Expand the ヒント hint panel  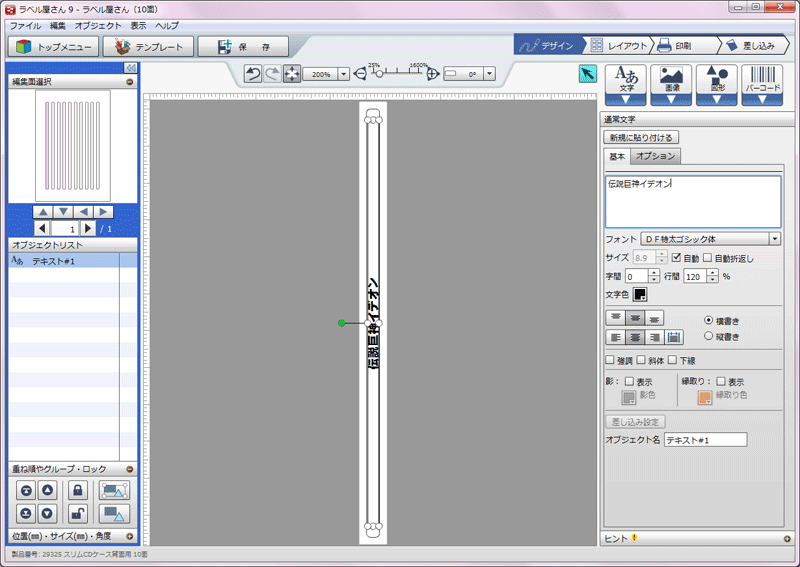pos(787,538)
